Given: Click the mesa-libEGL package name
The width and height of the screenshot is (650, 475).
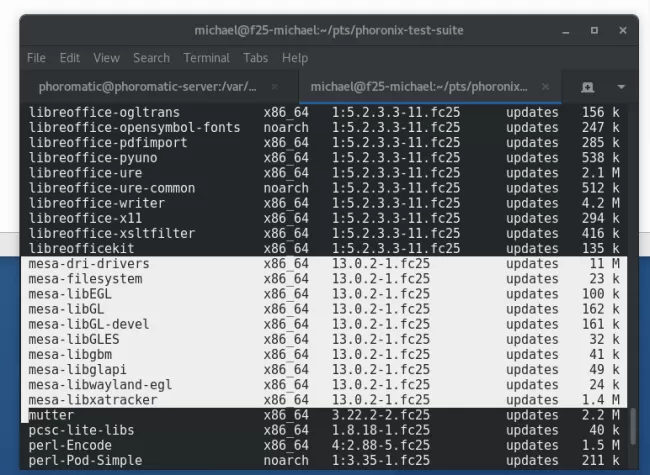Looking at the screenshot, I should pyautogui.click(x=70, y=294).
